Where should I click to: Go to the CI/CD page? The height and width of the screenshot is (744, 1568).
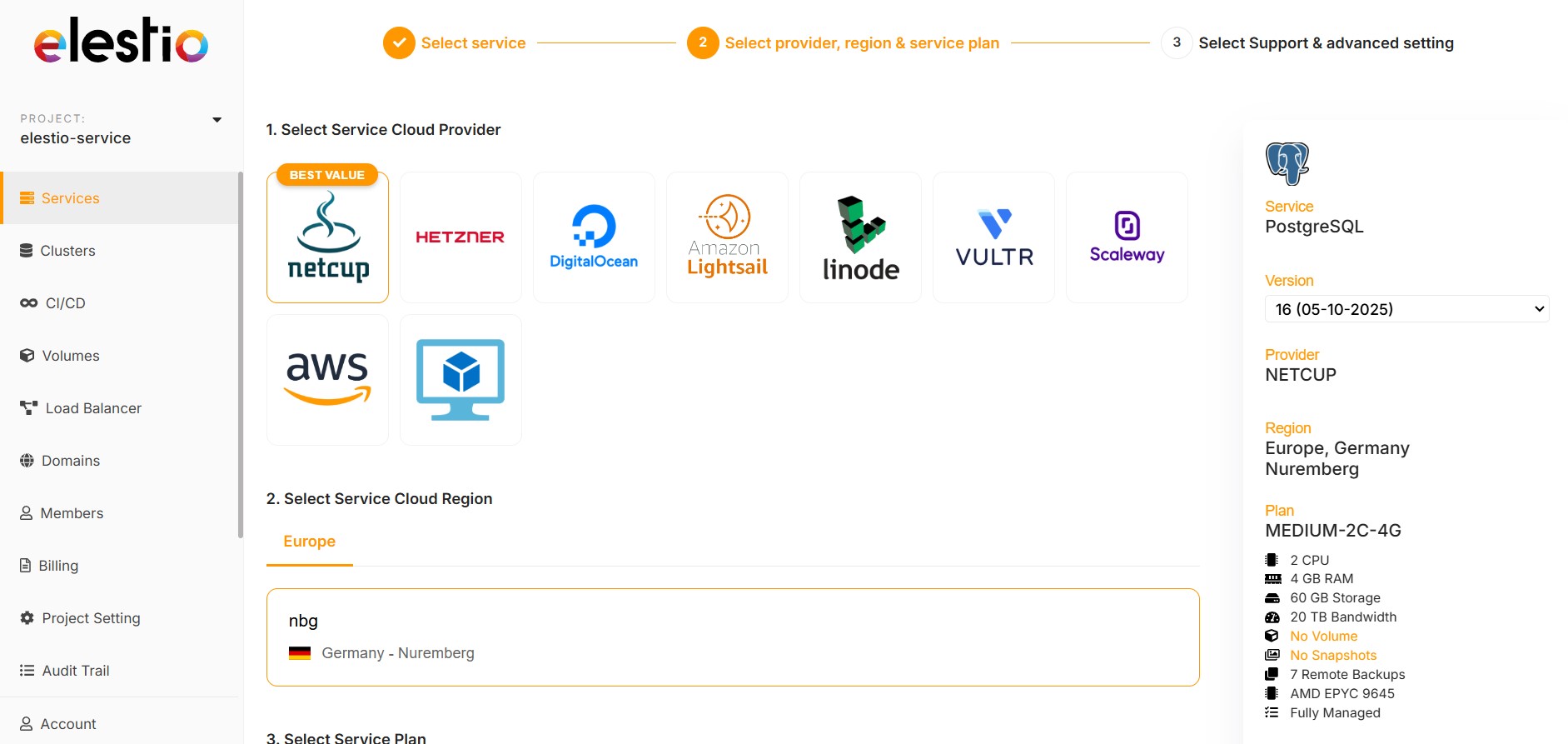63,302
